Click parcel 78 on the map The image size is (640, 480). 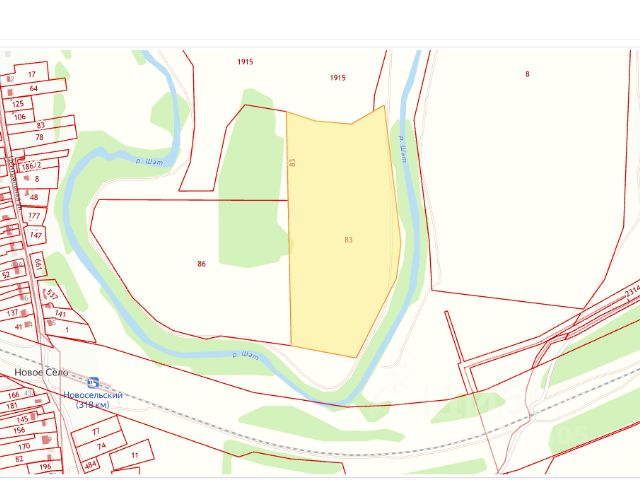tap(40, 138)
